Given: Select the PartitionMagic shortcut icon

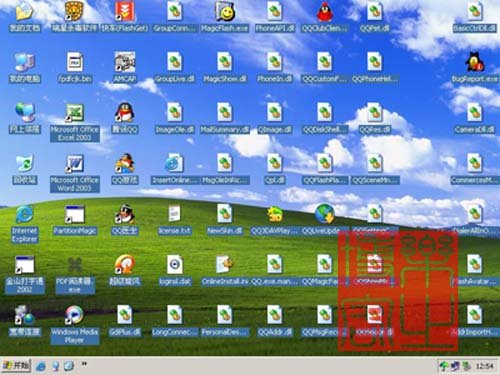Looking at the screenshot, I should (75, 214).
